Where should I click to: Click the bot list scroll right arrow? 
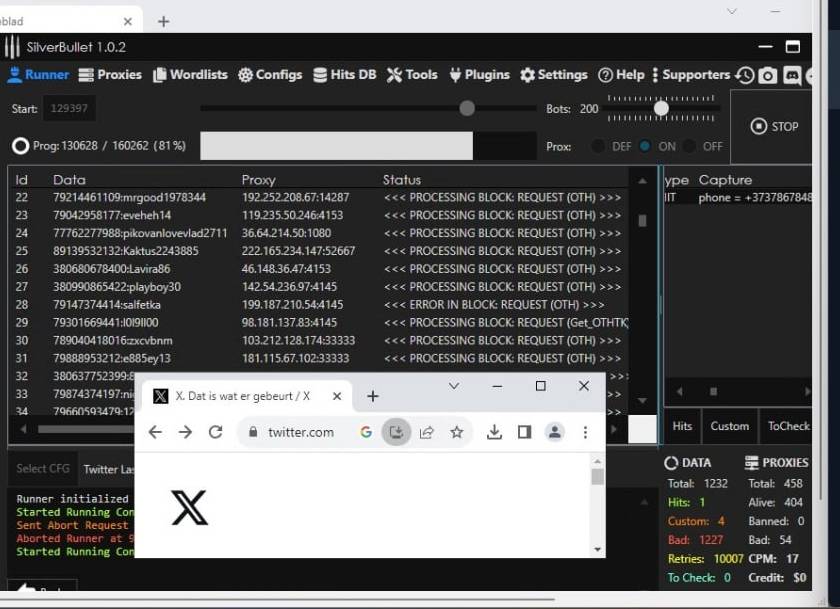(x=614, y=429)
